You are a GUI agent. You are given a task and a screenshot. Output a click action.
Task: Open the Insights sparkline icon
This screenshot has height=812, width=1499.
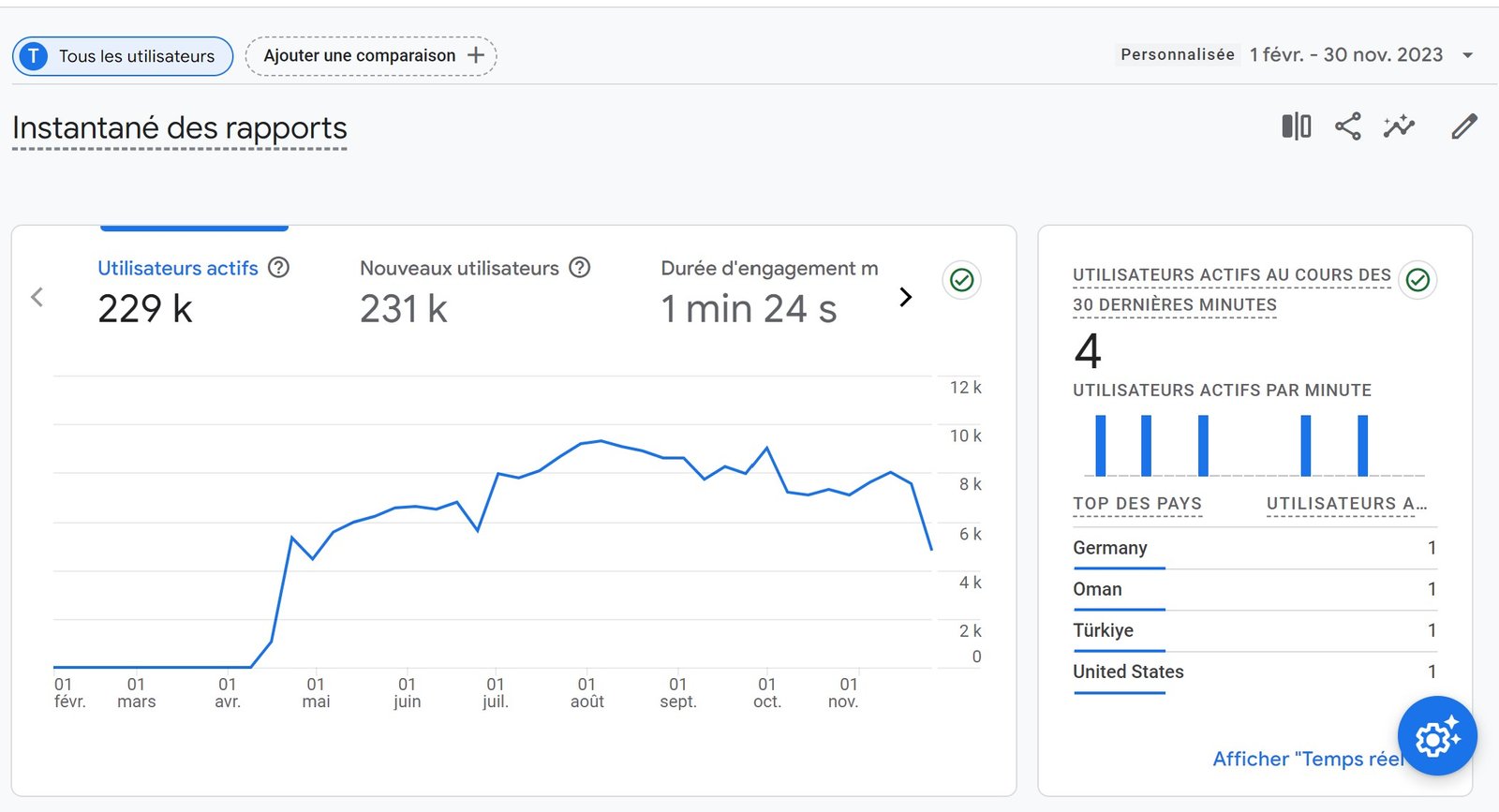pyautogui.click(x=1399, y=126)
